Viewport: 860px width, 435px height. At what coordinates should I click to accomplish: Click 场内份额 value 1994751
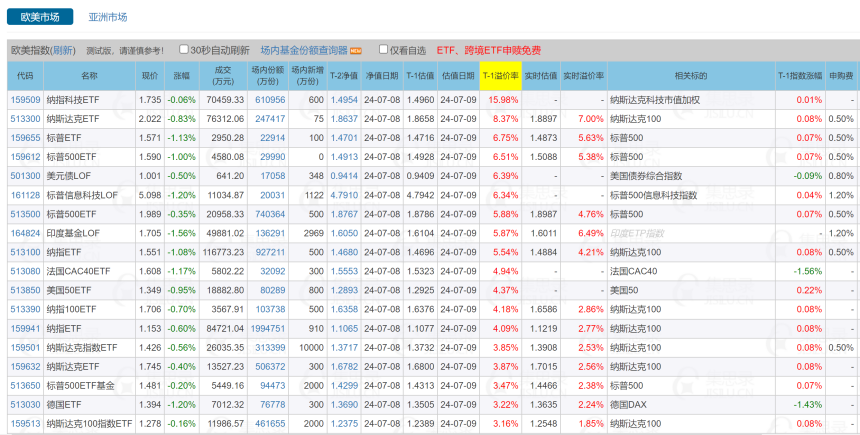[268, 328]
